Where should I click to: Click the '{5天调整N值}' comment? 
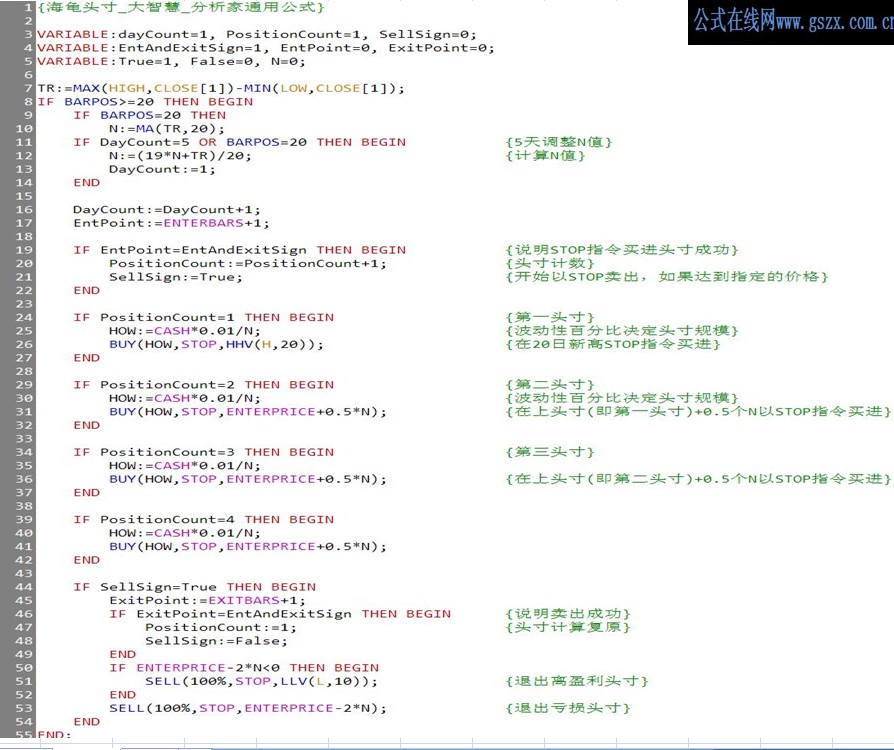(x=559, y=142)
